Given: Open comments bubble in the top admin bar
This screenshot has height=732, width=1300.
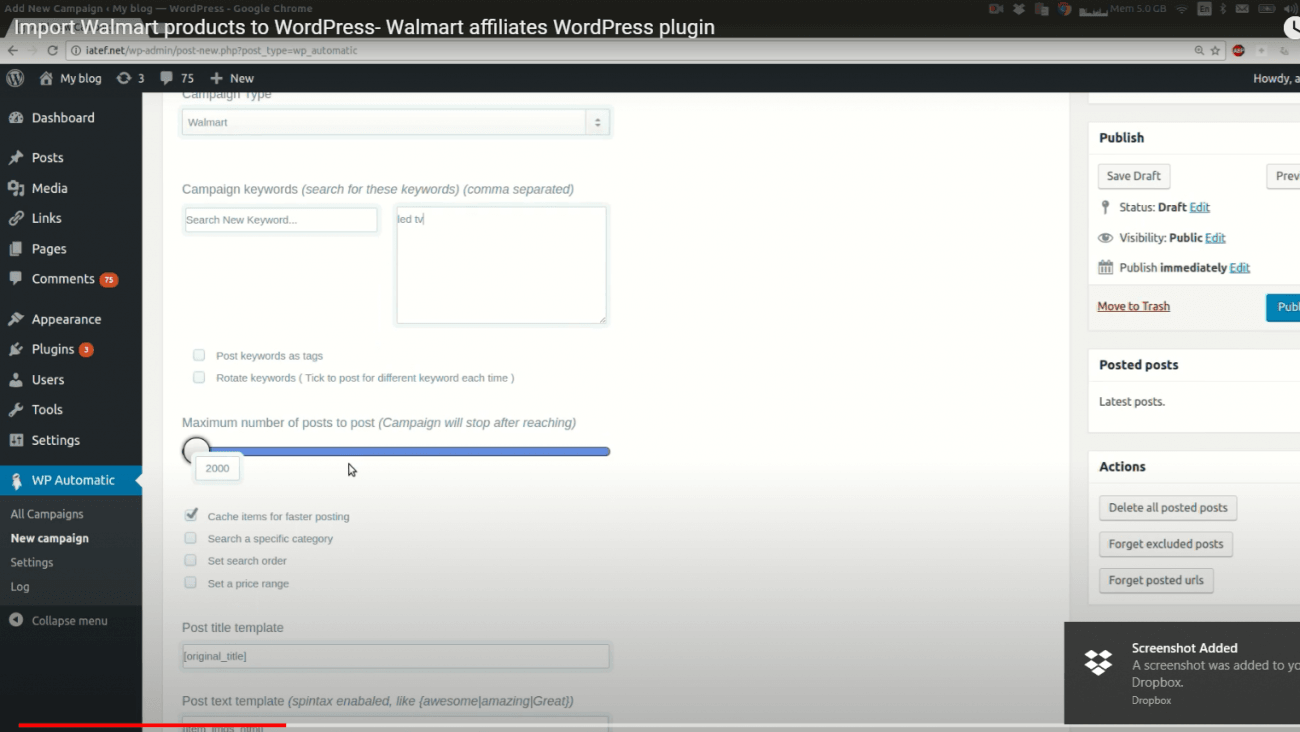Looking at the screenshot, I should [167, 78].
